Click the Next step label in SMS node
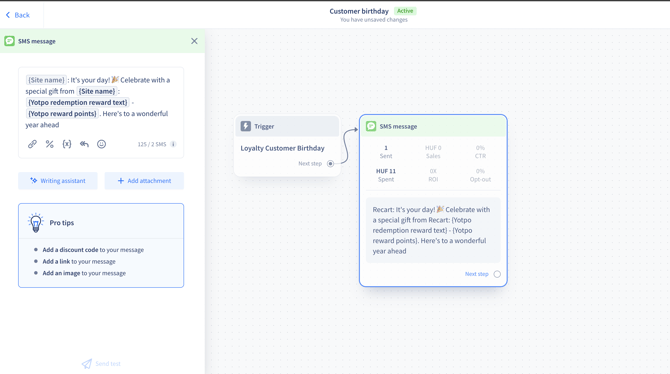The image size is (670, 374). pyautogui.click(x=476, y=274)
